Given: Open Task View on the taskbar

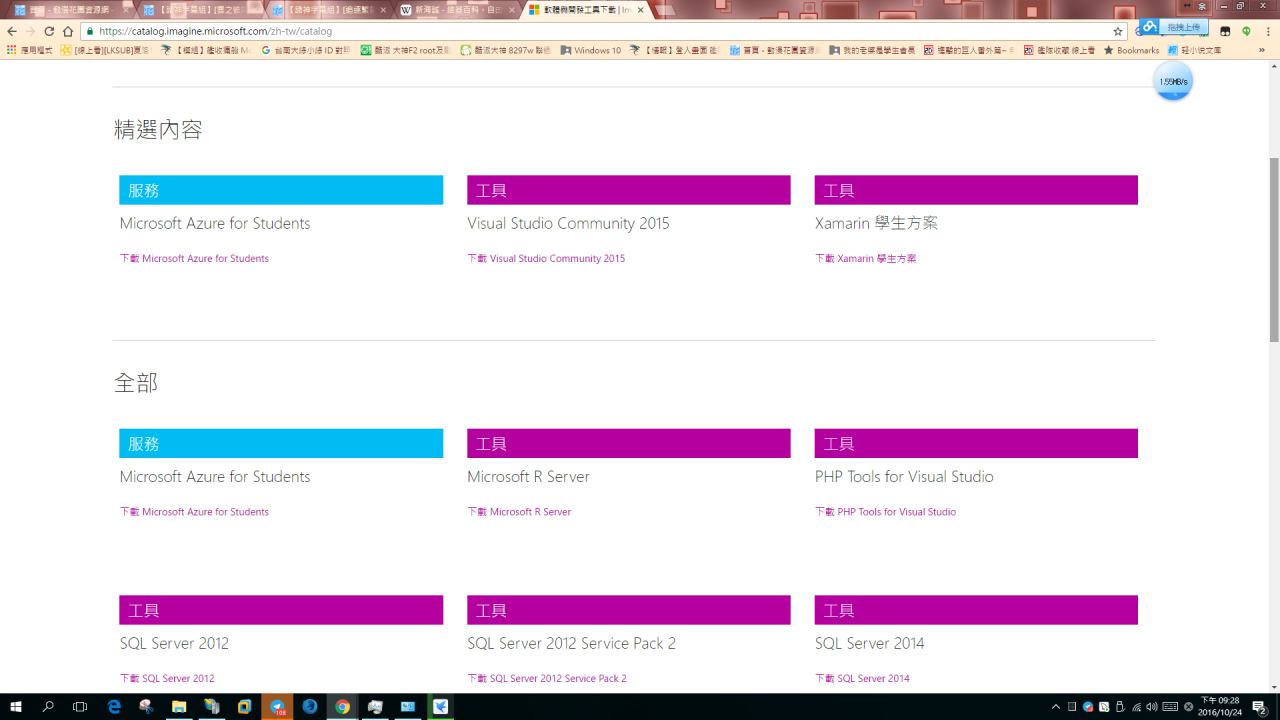Looking at the screenshot, I should click(x=80, y=707).
